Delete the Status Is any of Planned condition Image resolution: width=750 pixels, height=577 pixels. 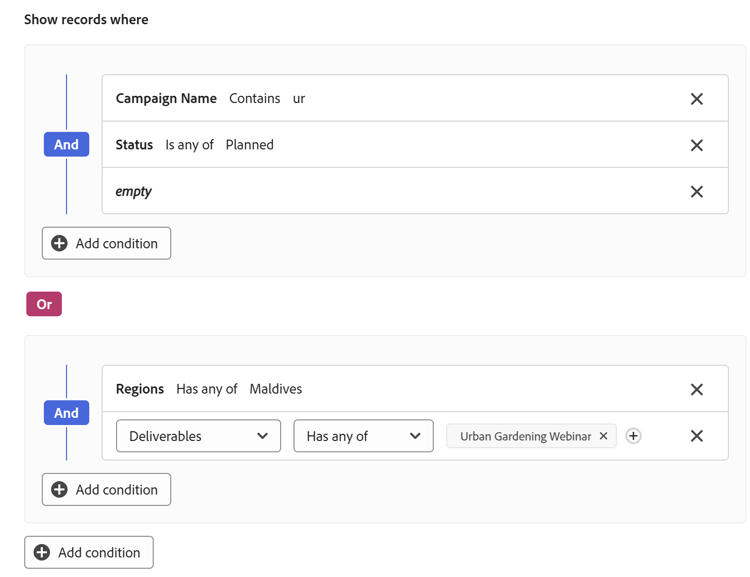[697, 145]
